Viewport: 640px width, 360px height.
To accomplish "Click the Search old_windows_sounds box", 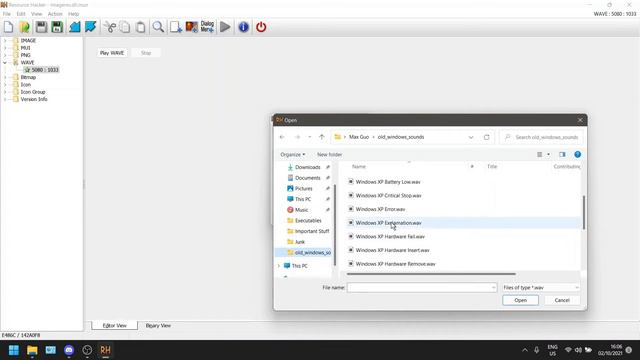I will tap(541, 137).
